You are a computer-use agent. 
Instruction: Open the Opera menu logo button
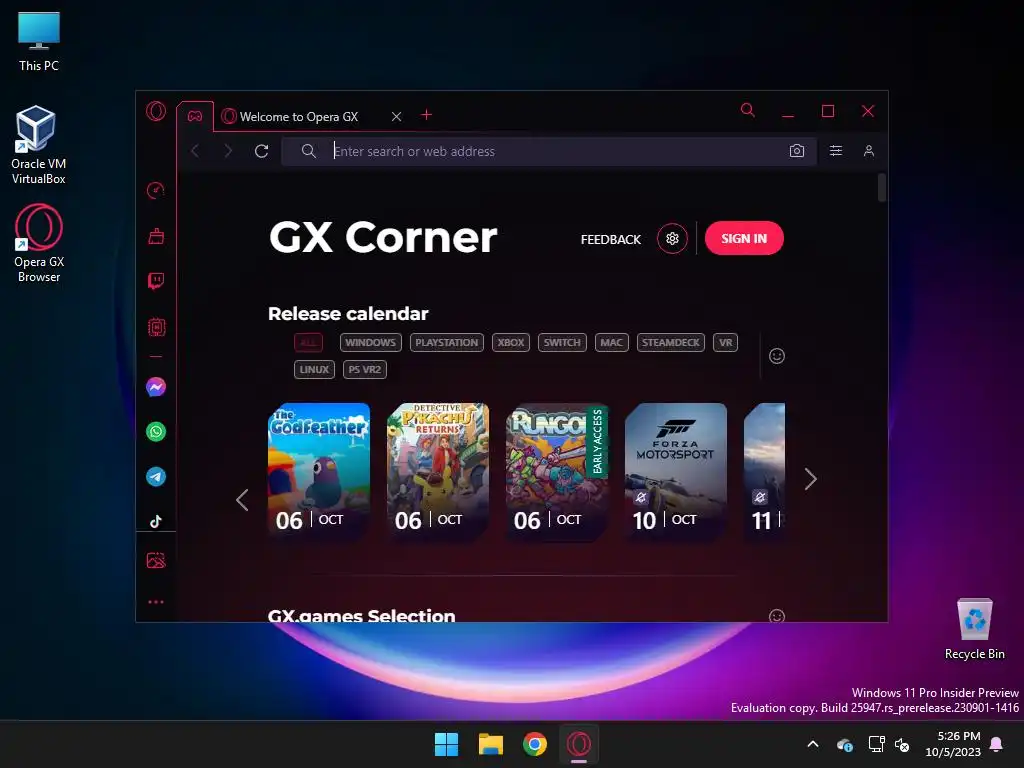[x=155, y=111]
